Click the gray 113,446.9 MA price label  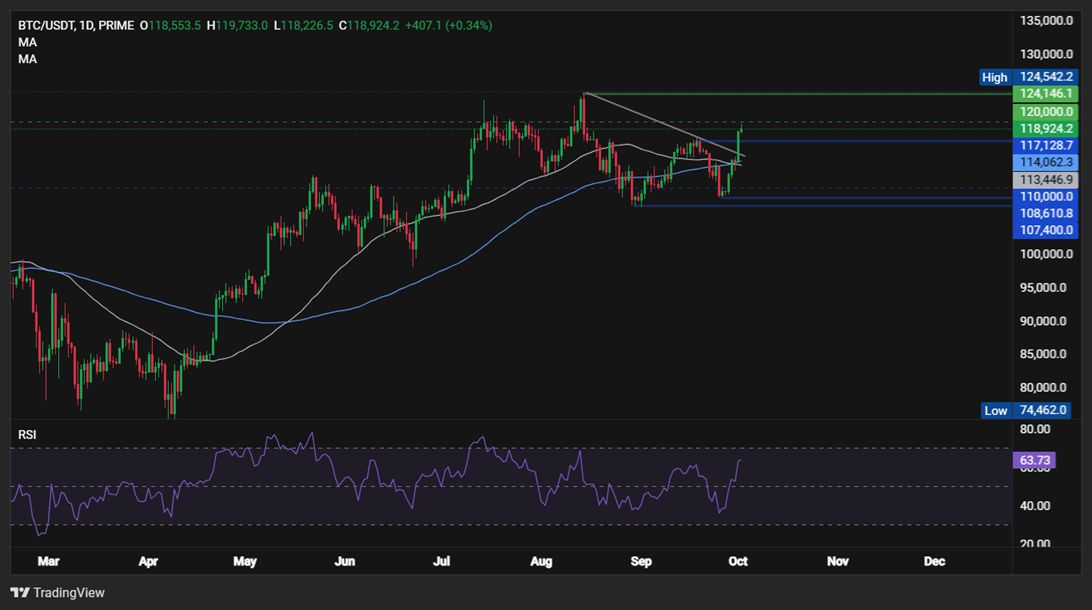[x=1044, y=180]
